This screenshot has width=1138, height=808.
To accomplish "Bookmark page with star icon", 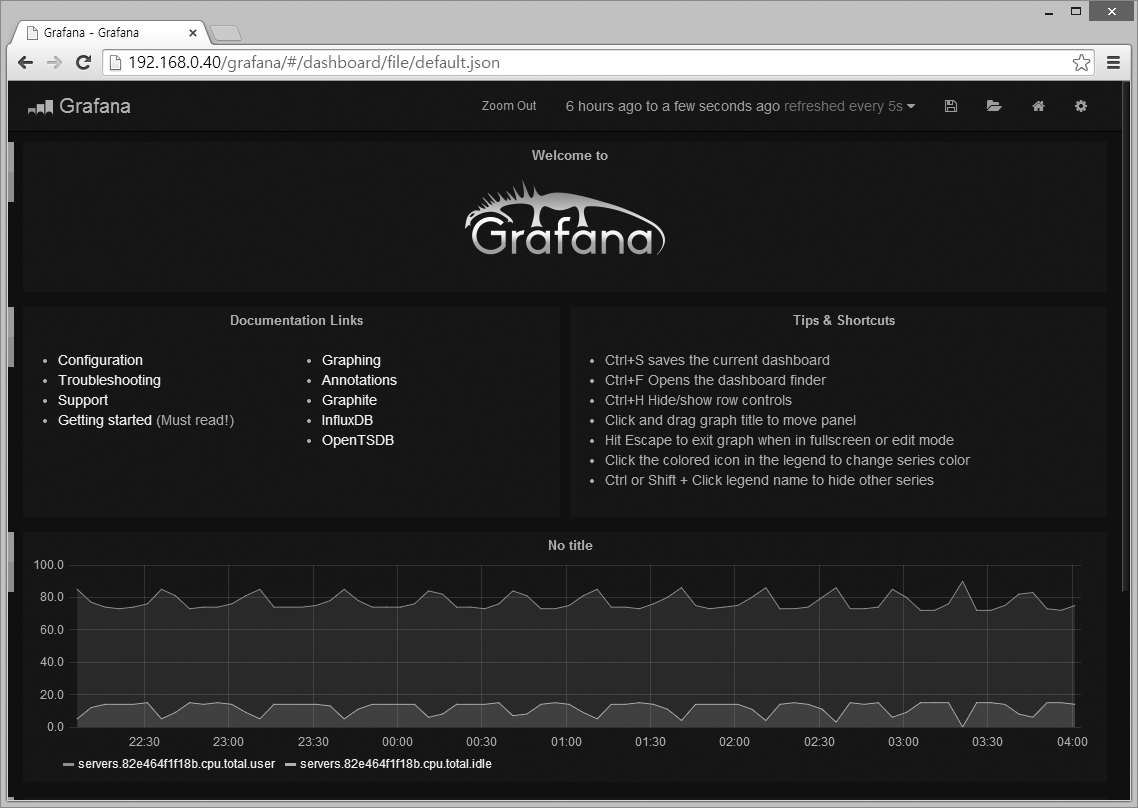I will tap(1081, 63).
